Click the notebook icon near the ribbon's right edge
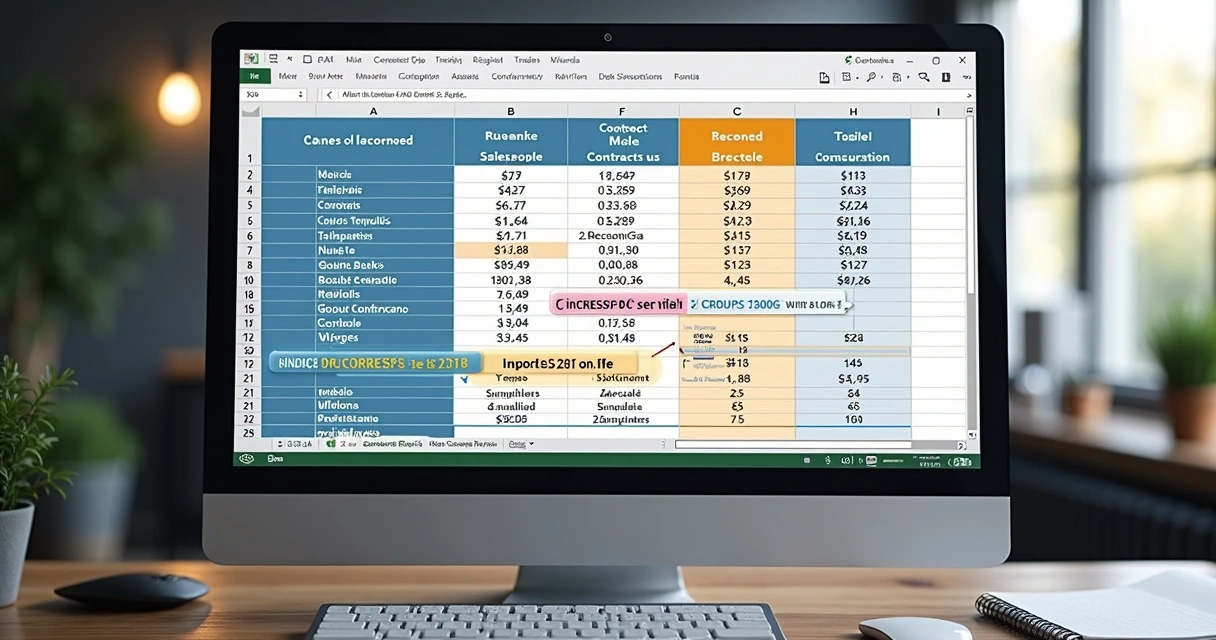This screenshot has height=640, width=1216. click(x=946, y=77)
